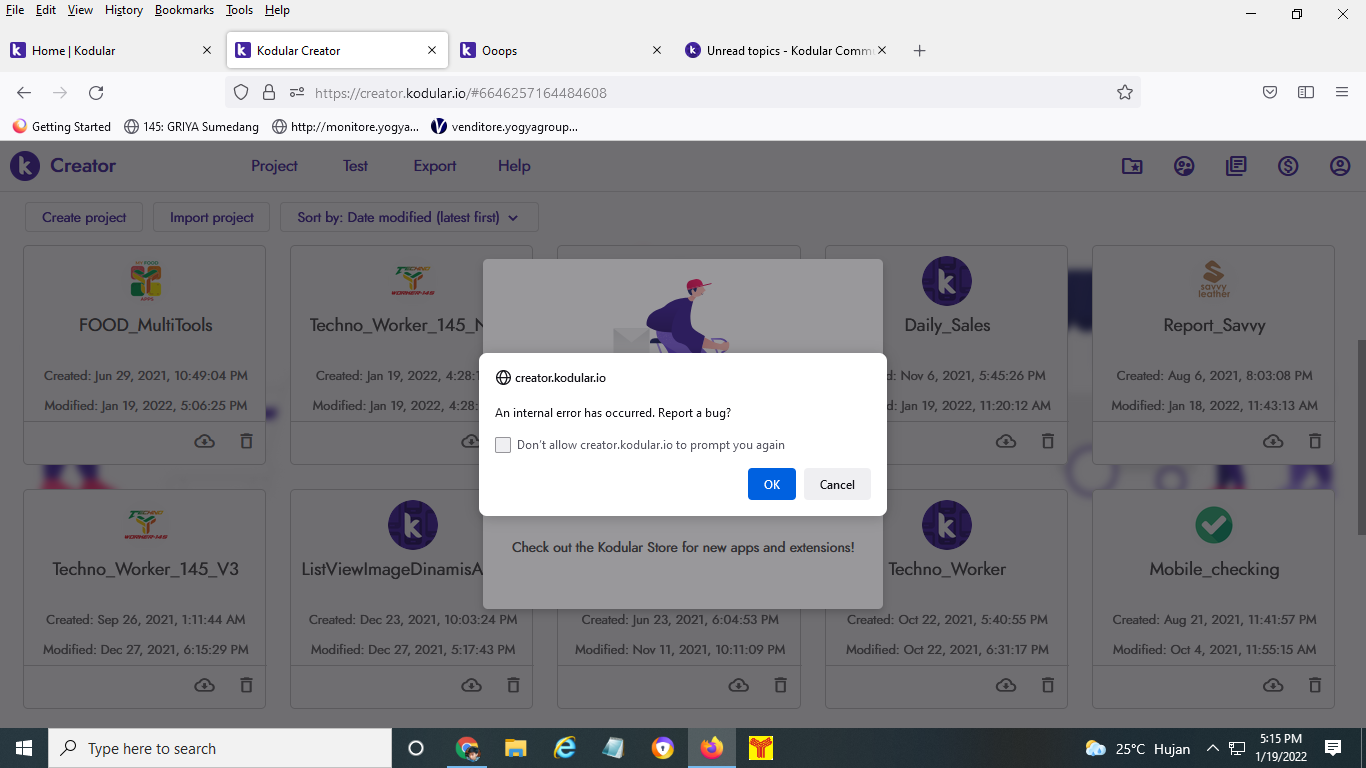Download the Report_Savvy project
This screenshot has width=1366, height=768.
(x=1273, y=441)
